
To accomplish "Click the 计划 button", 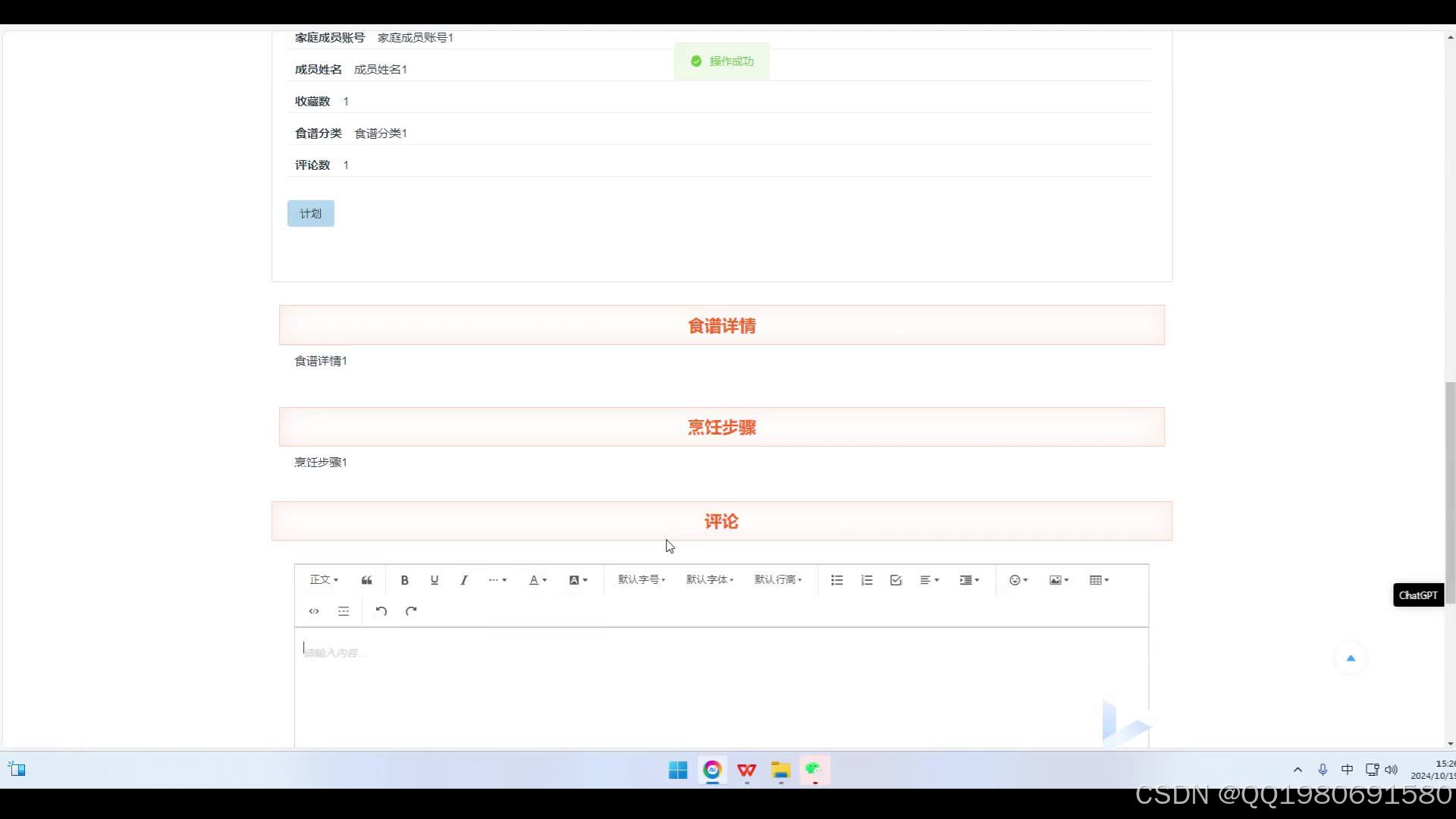I will [x=310, y=213].
